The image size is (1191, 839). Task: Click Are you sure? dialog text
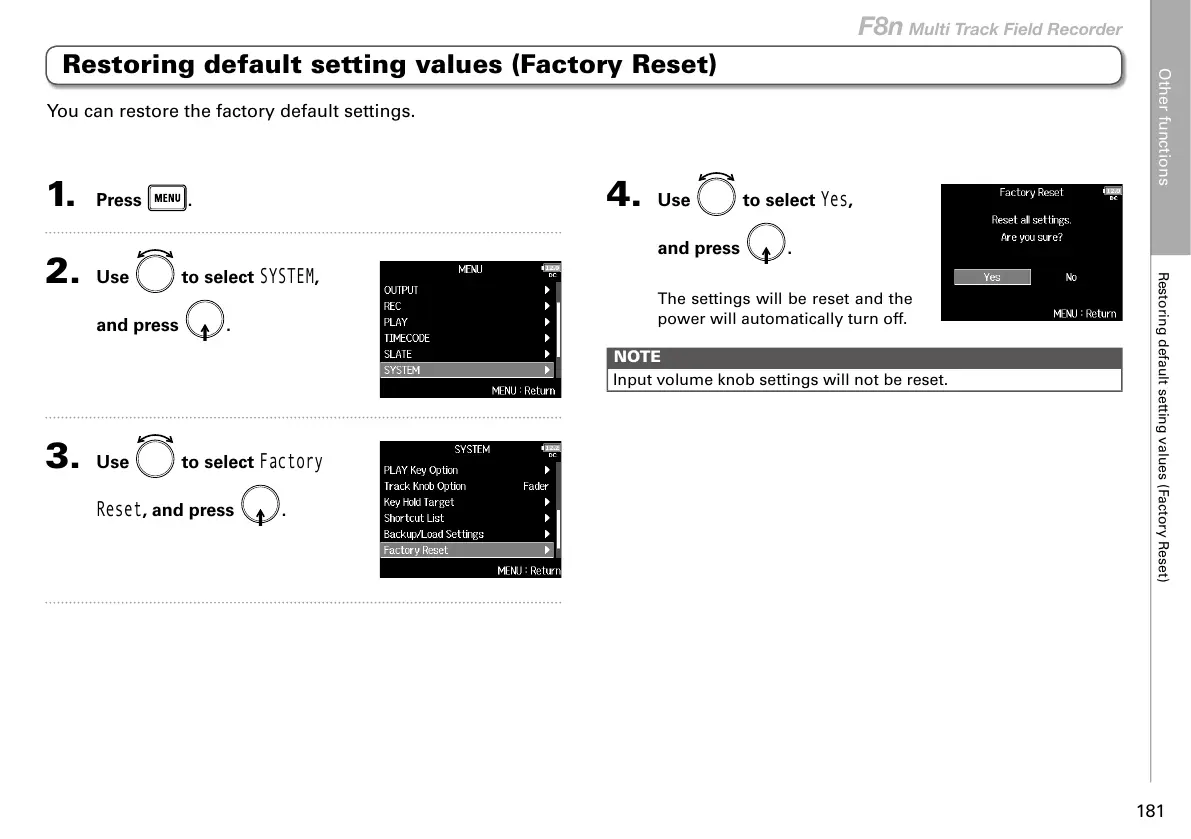pos(1031,237)
